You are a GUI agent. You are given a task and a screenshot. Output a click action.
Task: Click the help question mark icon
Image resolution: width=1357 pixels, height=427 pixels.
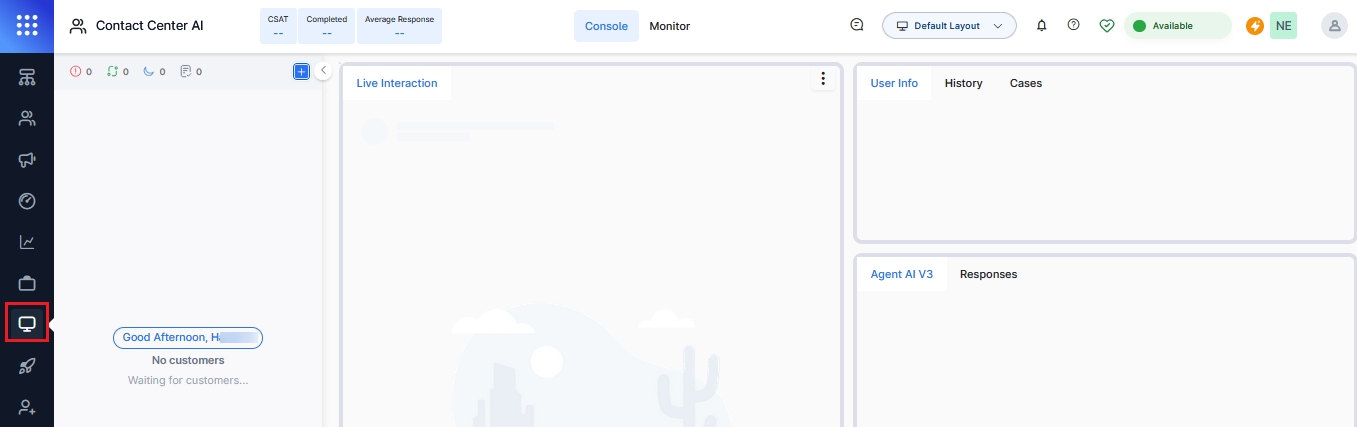[x=1073, y=26]
